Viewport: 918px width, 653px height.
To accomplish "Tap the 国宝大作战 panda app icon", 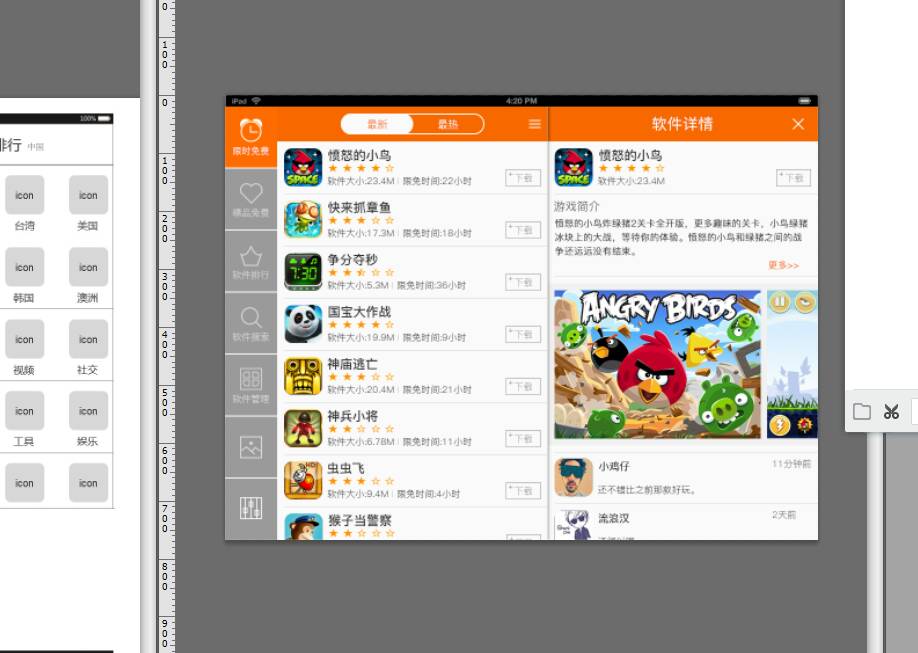I will click(x=303, y=323).
